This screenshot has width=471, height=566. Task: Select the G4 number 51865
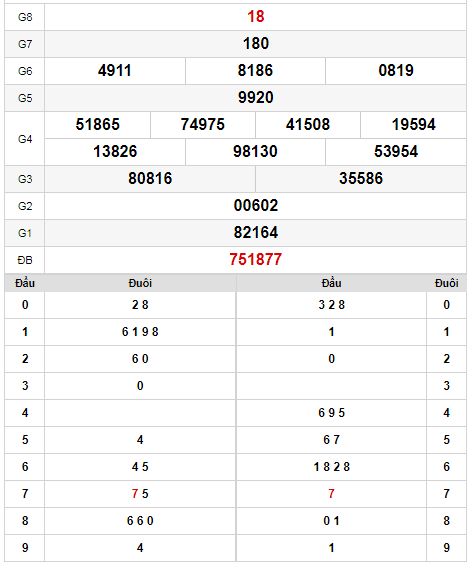pyautogui.click(x=97, y=125)
